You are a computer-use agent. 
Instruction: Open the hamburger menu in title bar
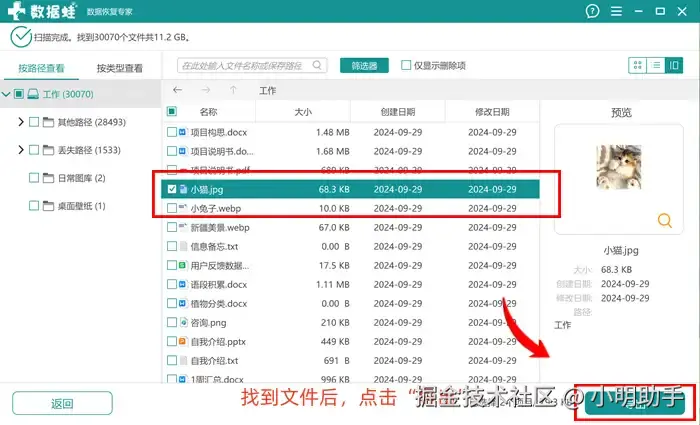point(617,11)
